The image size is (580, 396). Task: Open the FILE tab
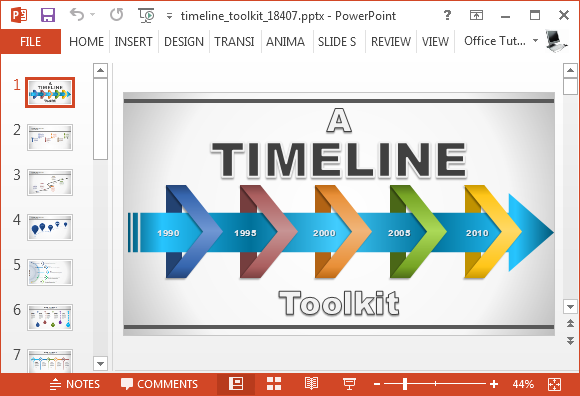[30, 42]
